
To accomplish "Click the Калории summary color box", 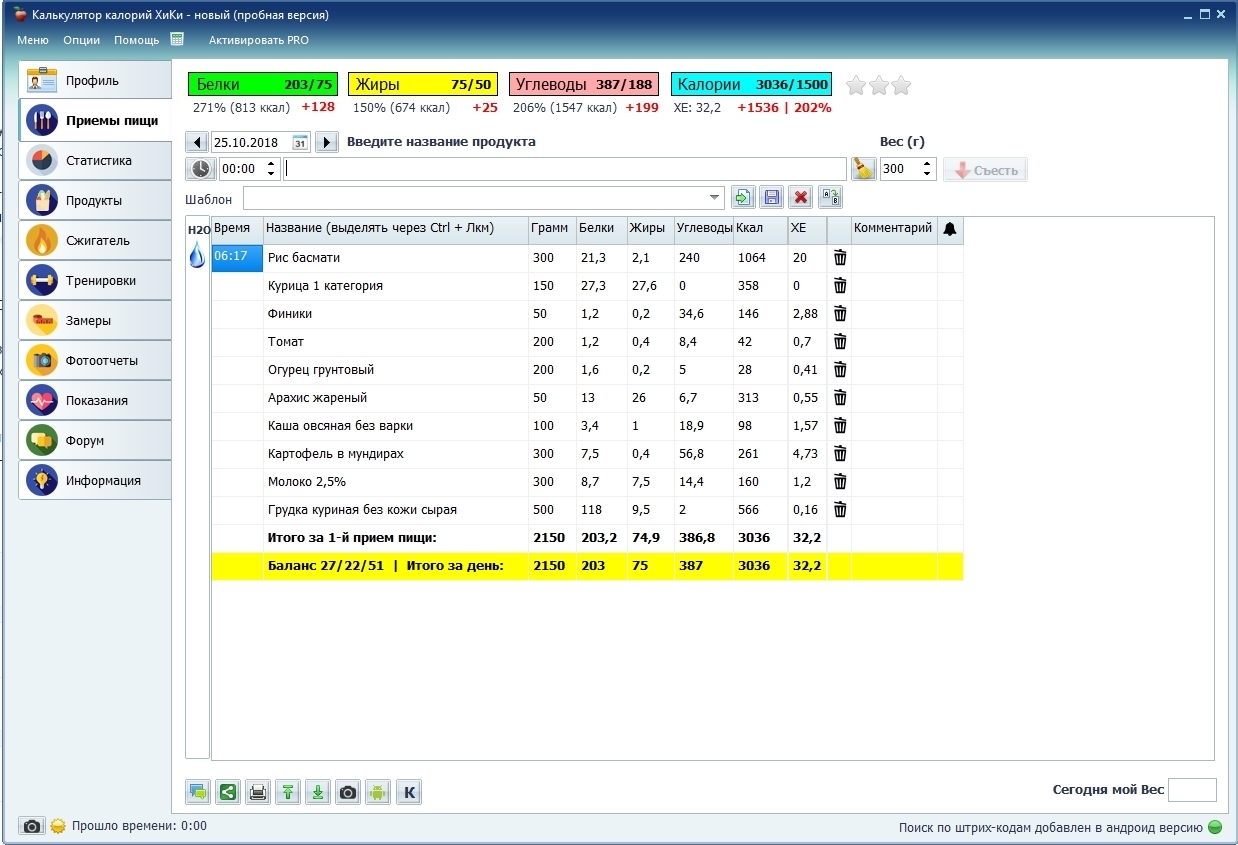I will coord(751,85).
